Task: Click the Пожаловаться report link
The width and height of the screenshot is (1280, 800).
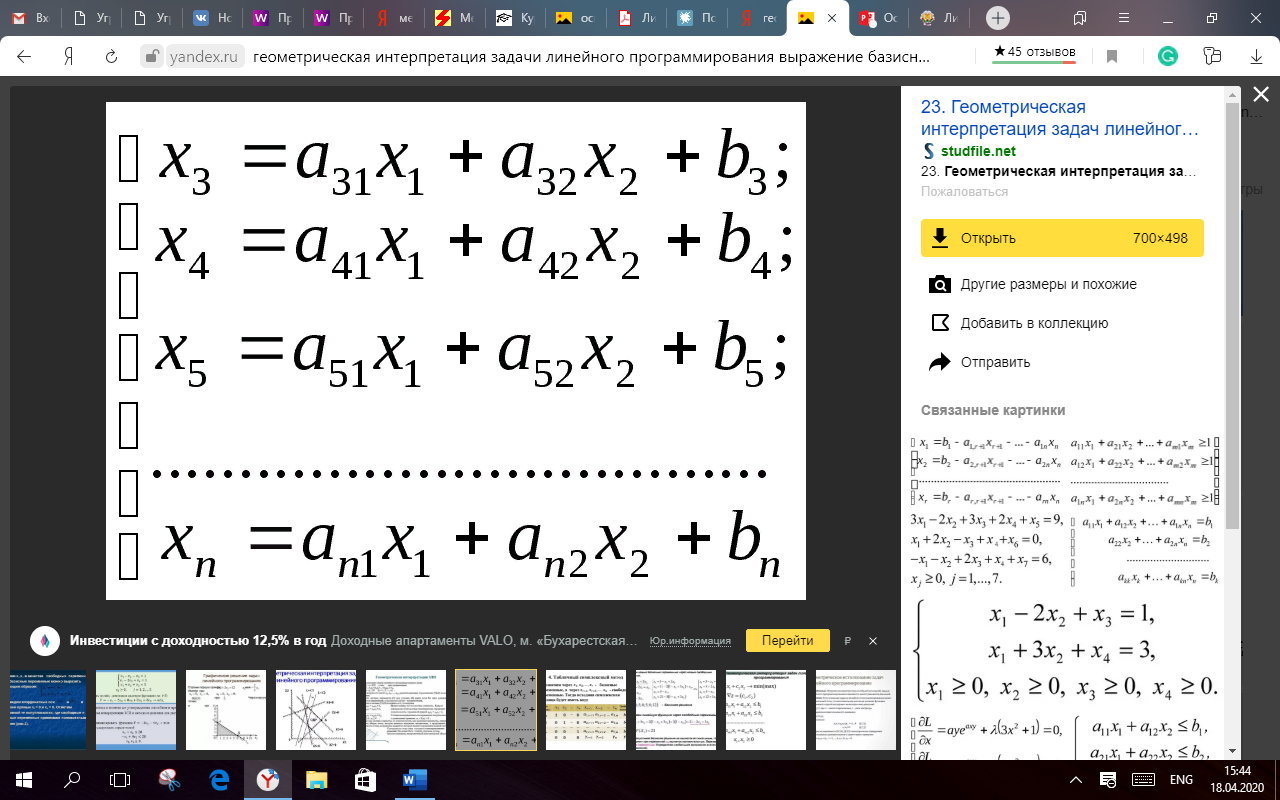Action: [x=964, y=191]
